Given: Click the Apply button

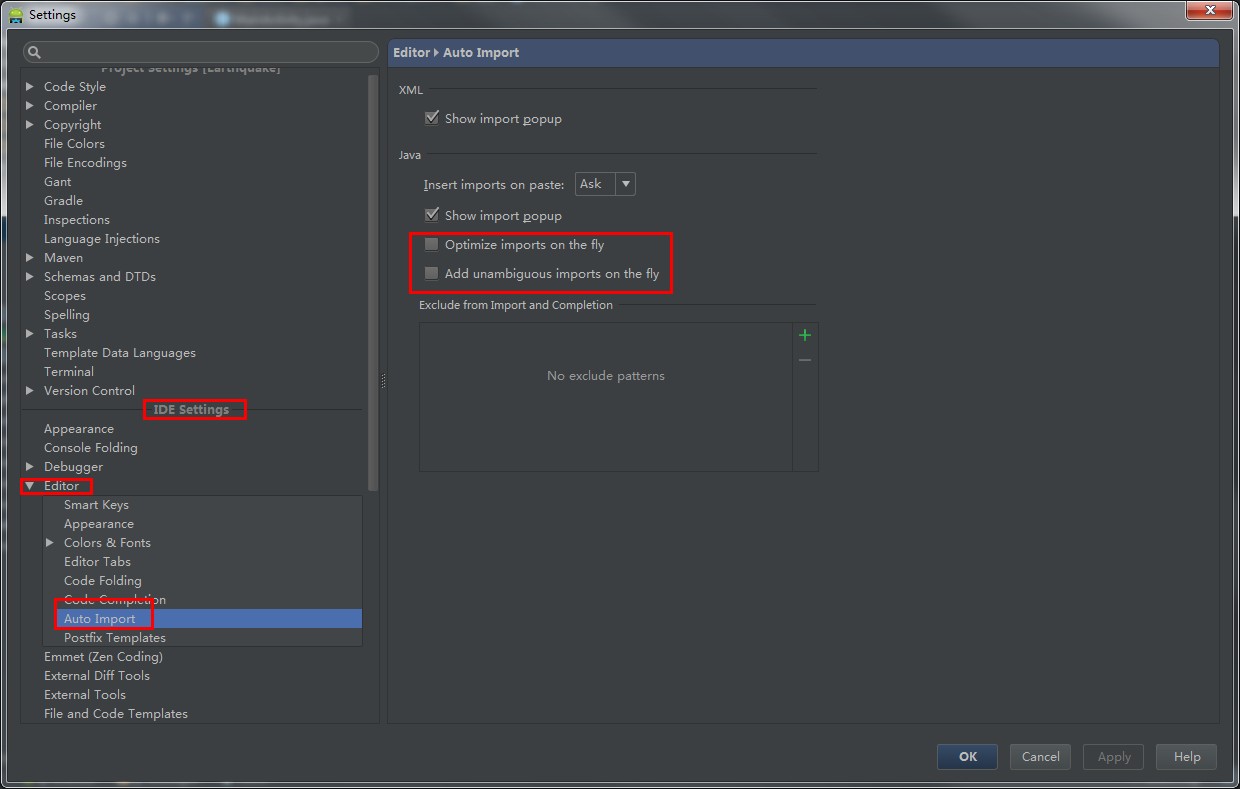Looking at the screenshot, I should (1114, 757).
